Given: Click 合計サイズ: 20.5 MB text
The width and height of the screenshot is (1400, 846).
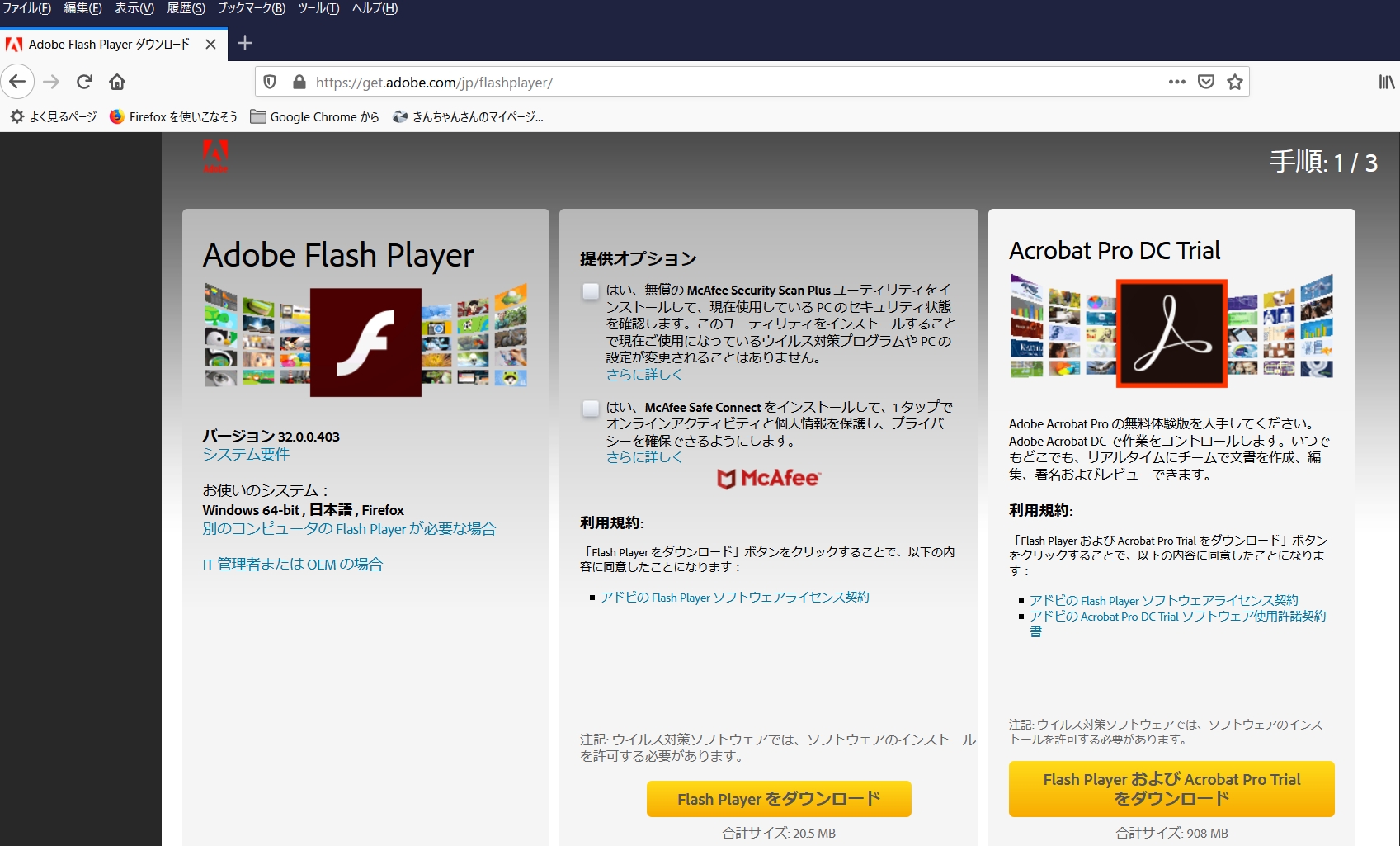Looking at the screenshot, I should tap(779, 833).
